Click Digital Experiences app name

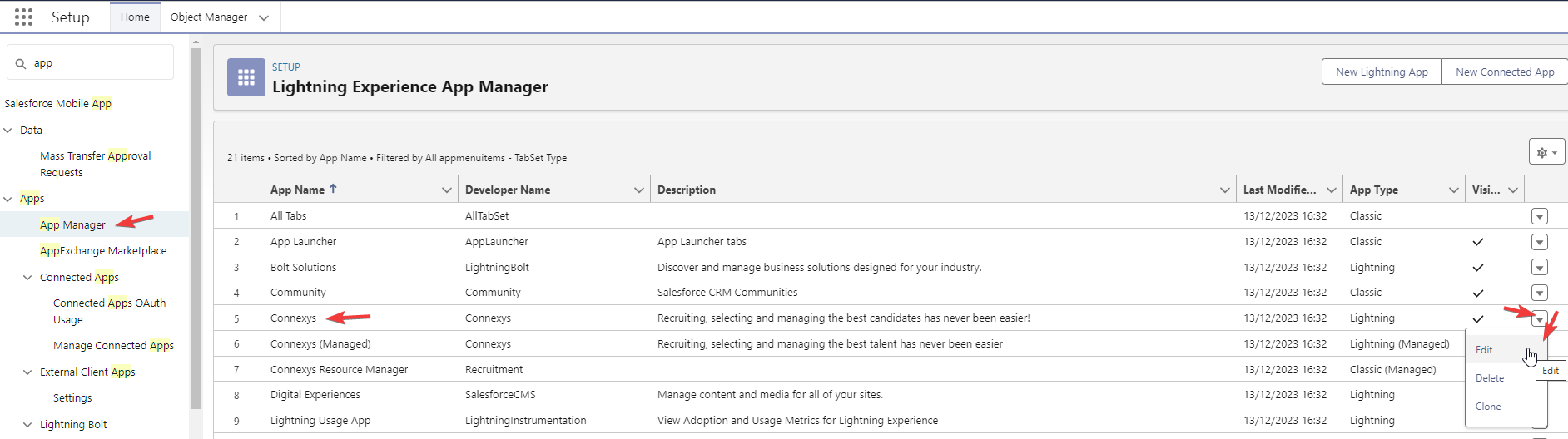(315, 394)
